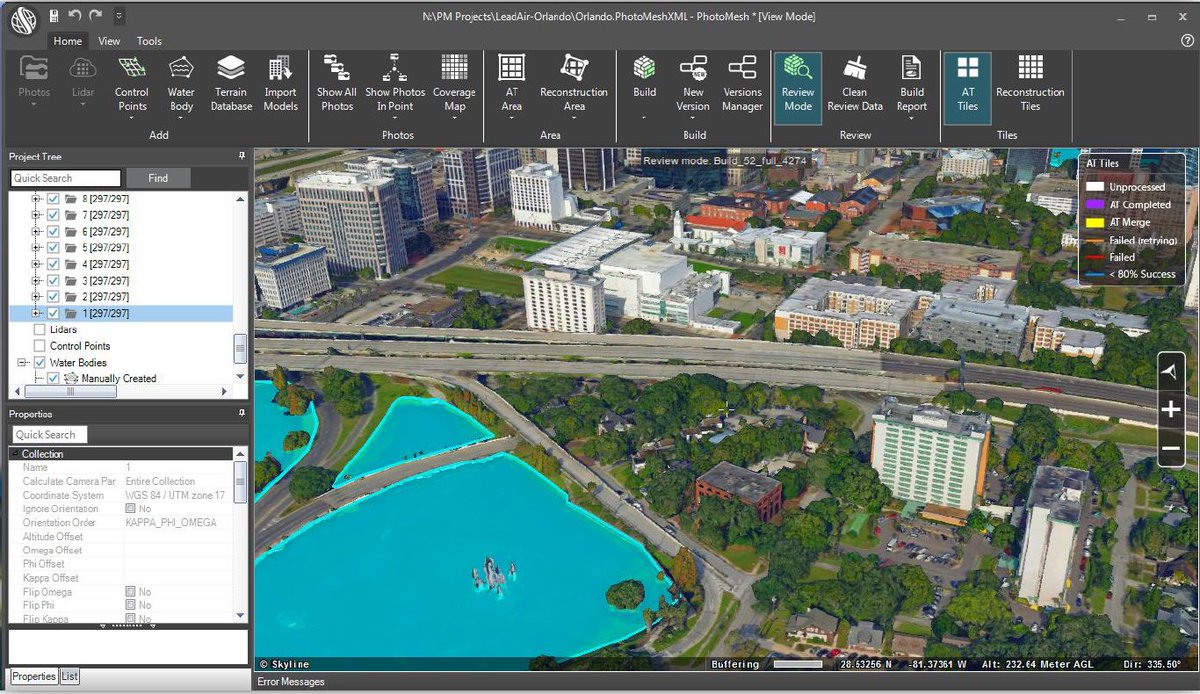Switch to the Home ribbon tab

tap(68, 41)
